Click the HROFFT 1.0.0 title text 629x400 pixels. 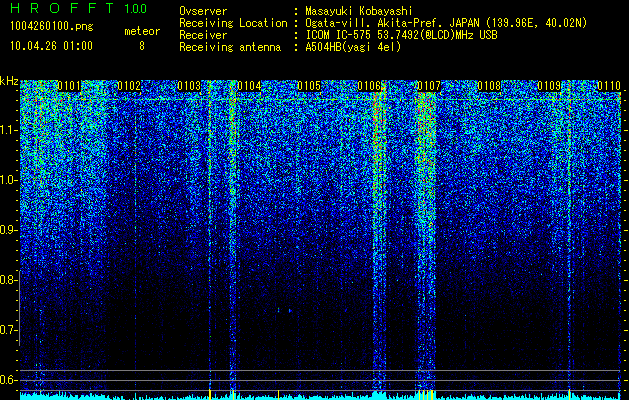[x=79, y=8]
